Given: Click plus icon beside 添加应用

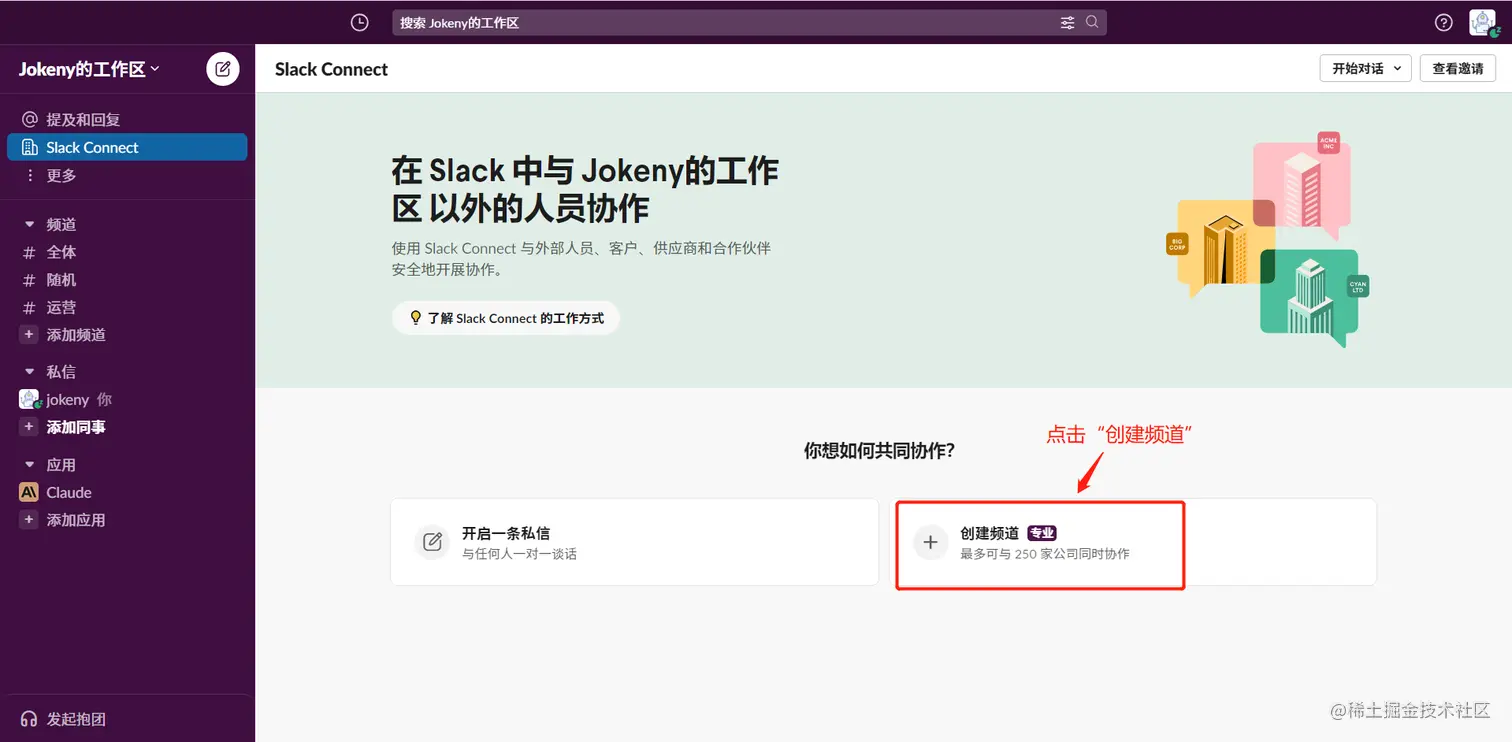Looking at the screenshot, I should [29, 520].
